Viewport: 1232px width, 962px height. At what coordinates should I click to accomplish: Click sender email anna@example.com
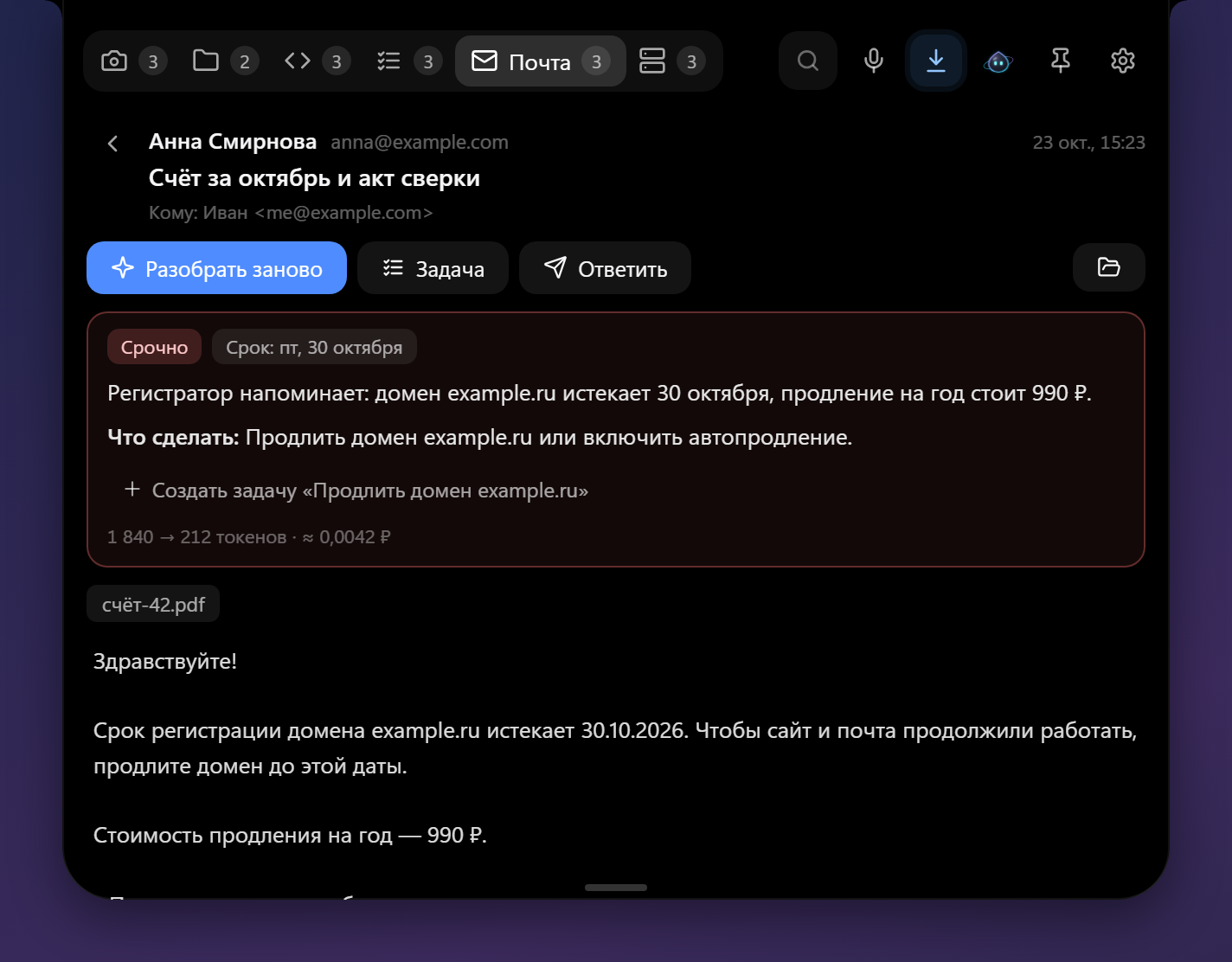click(420, 142)
